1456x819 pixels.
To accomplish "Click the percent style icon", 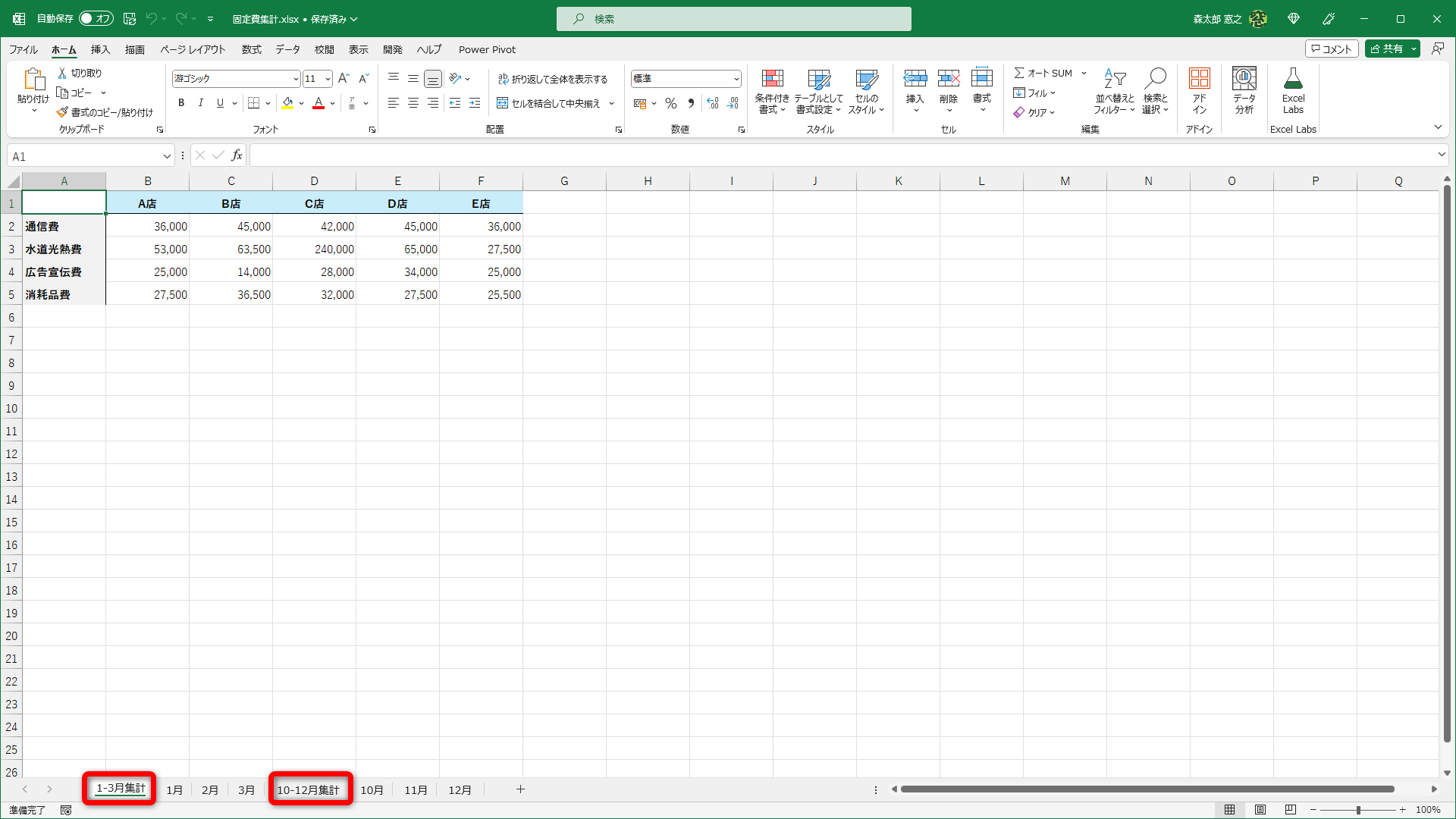I will point(671,103).
